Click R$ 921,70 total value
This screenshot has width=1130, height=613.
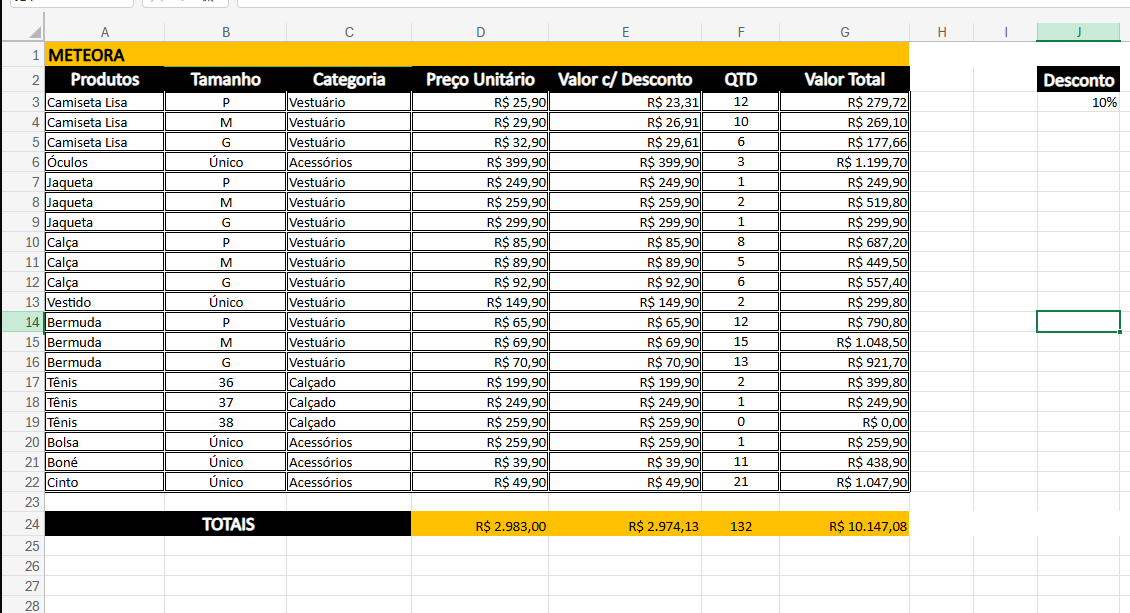click(x=845, y=362)
